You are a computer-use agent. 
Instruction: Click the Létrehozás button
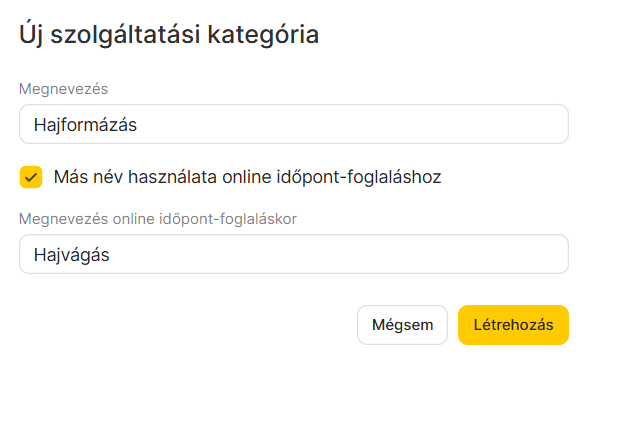coord(513,325)
